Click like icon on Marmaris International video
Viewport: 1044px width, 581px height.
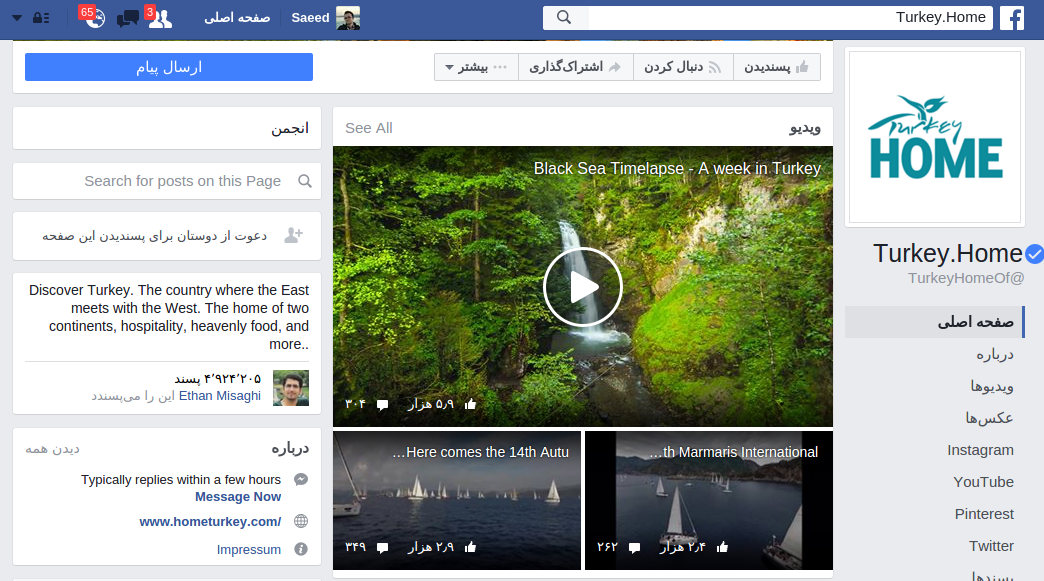pos(722,547)
